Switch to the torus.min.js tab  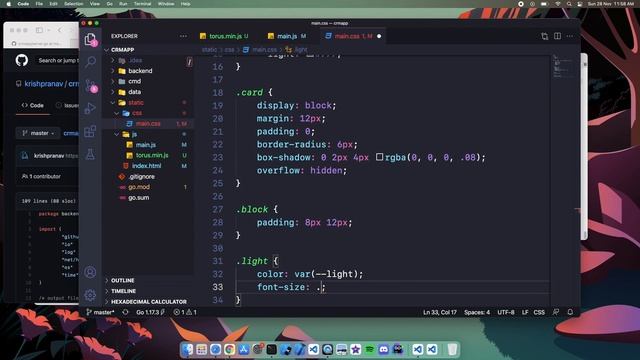[x=224, y=36]
